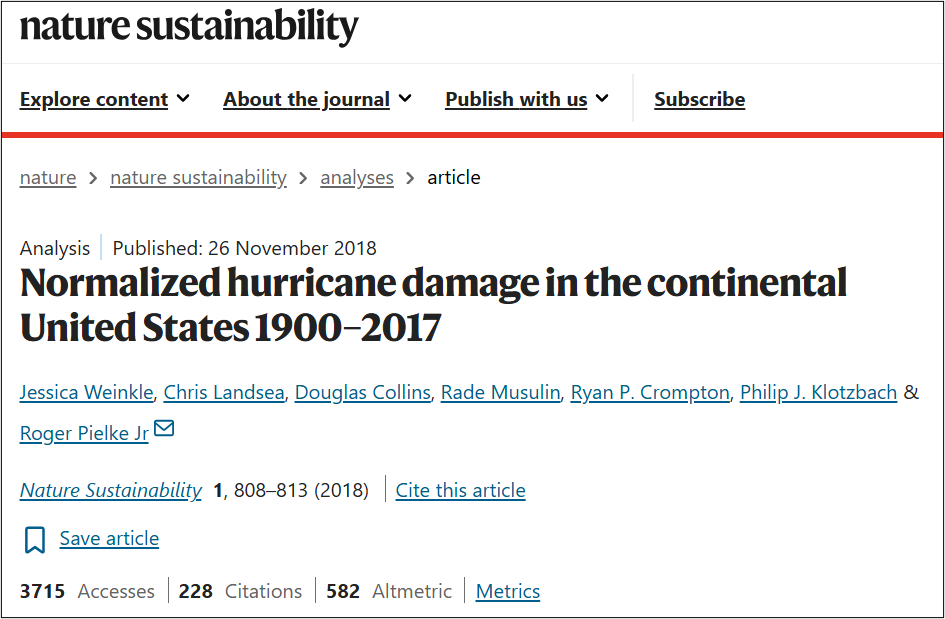Image resolution: width=945 pixels, height=619 pixels.
Task: Open author Rade Musulin link
Action: [500, 392]
